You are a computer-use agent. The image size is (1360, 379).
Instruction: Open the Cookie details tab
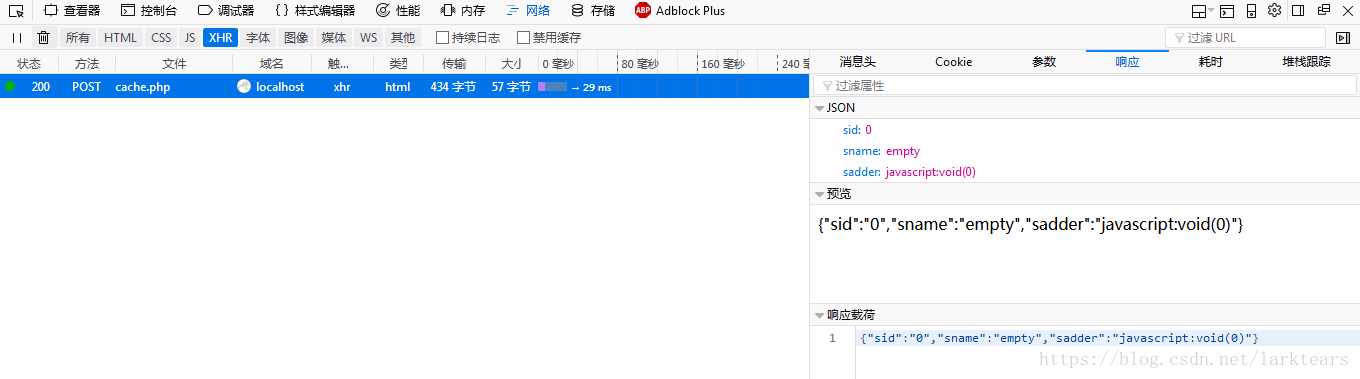coord(953,62)
